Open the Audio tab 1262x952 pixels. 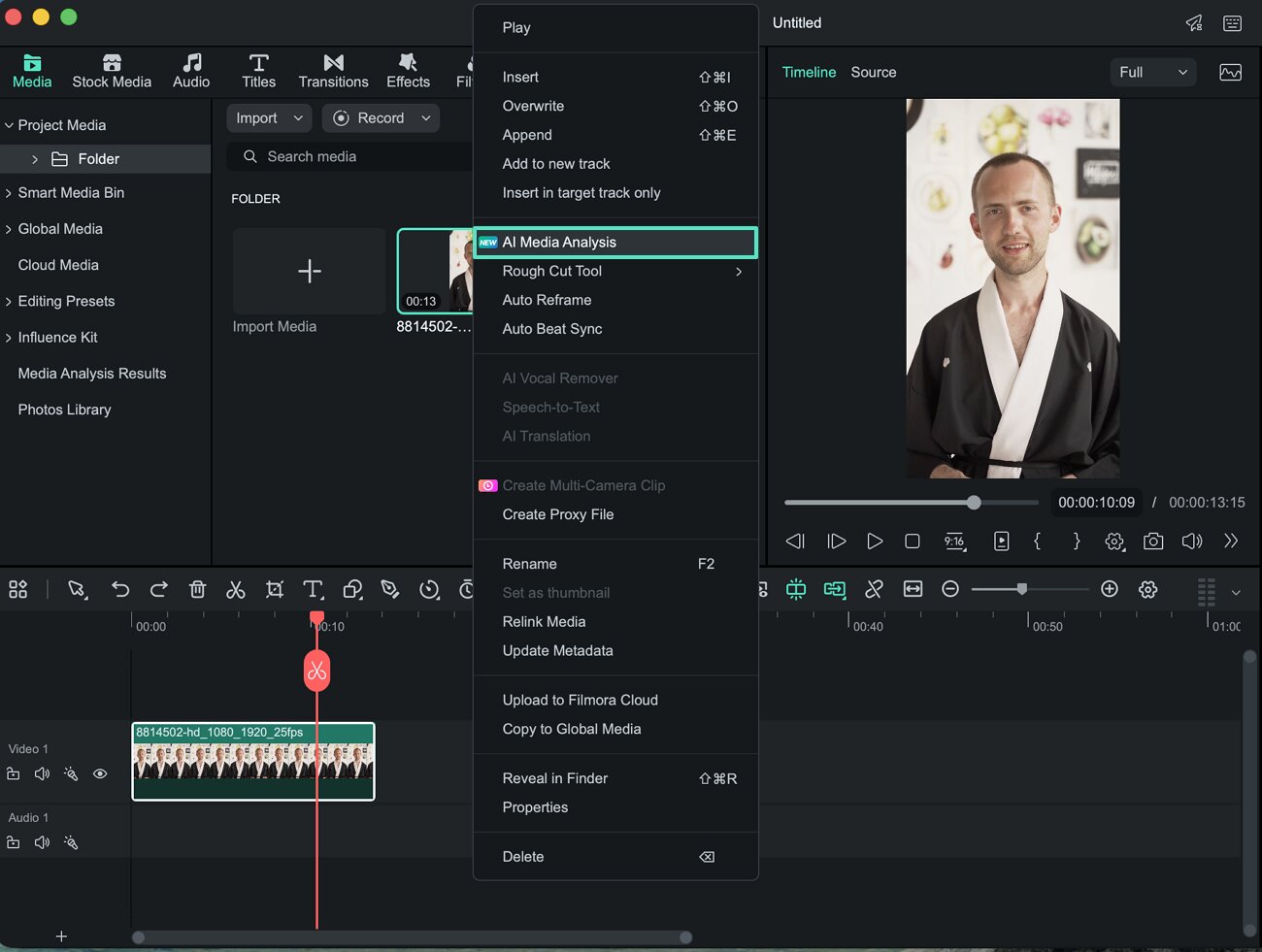pyautogui.click(x=191, y=71)
